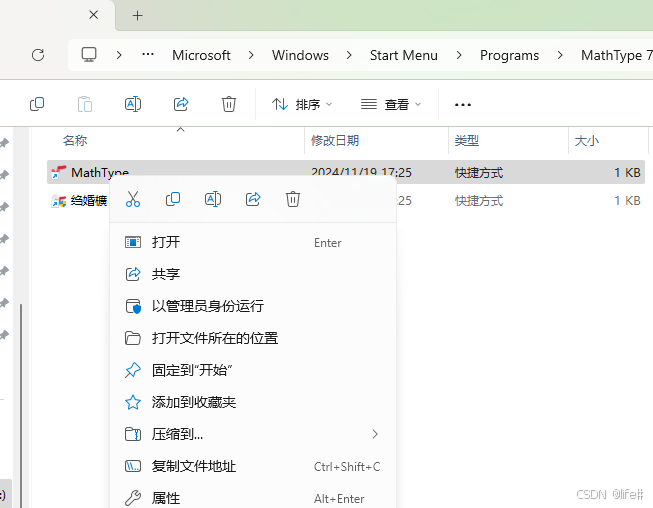Click the second shortcut's file icon
This screenshot has width=653, height=508.
tap(59, 201)
